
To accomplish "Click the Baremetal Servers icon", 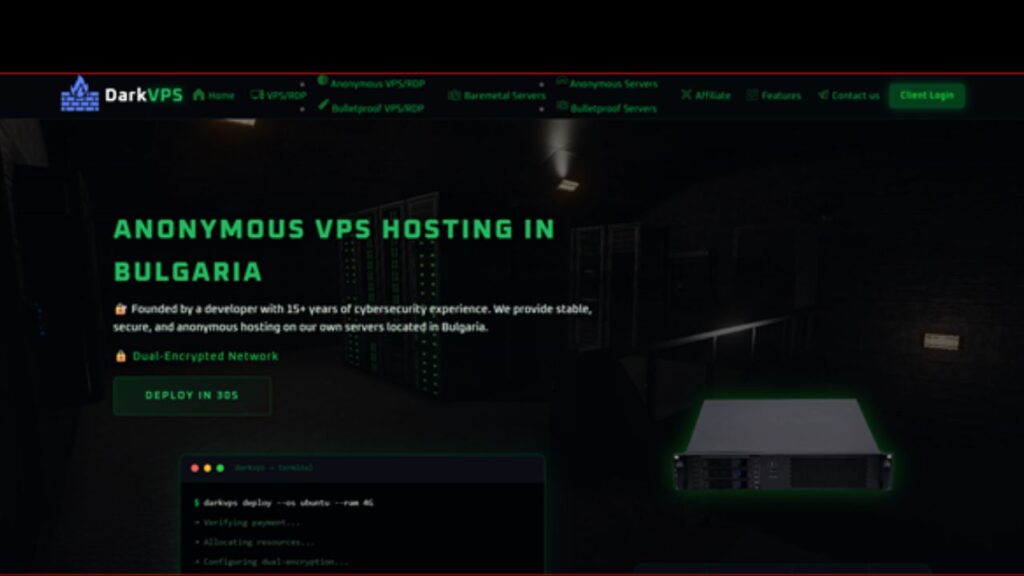I will click(454, 95).
